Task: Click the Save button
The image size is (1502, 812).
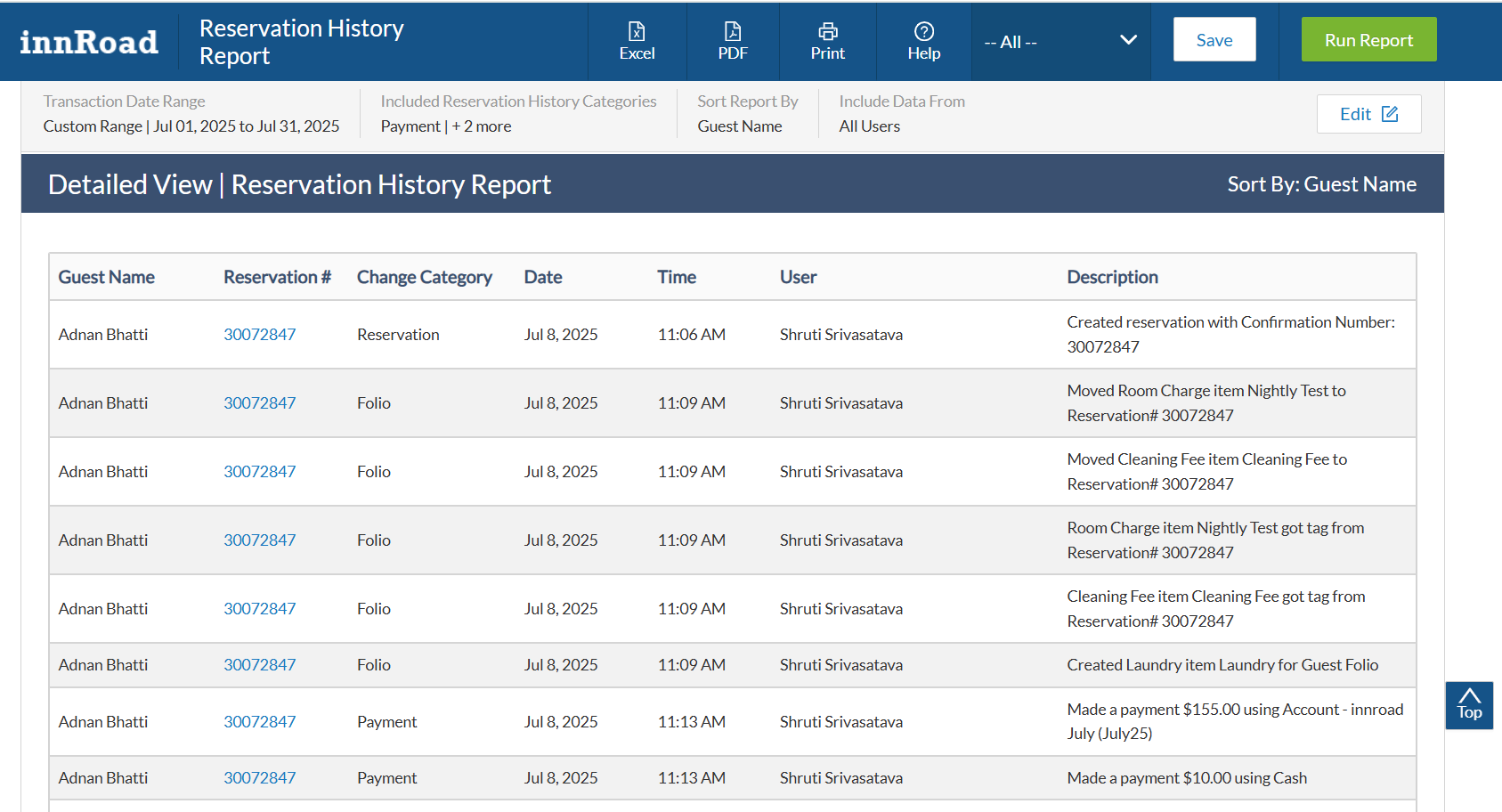Action: (x=1214, y=40)
